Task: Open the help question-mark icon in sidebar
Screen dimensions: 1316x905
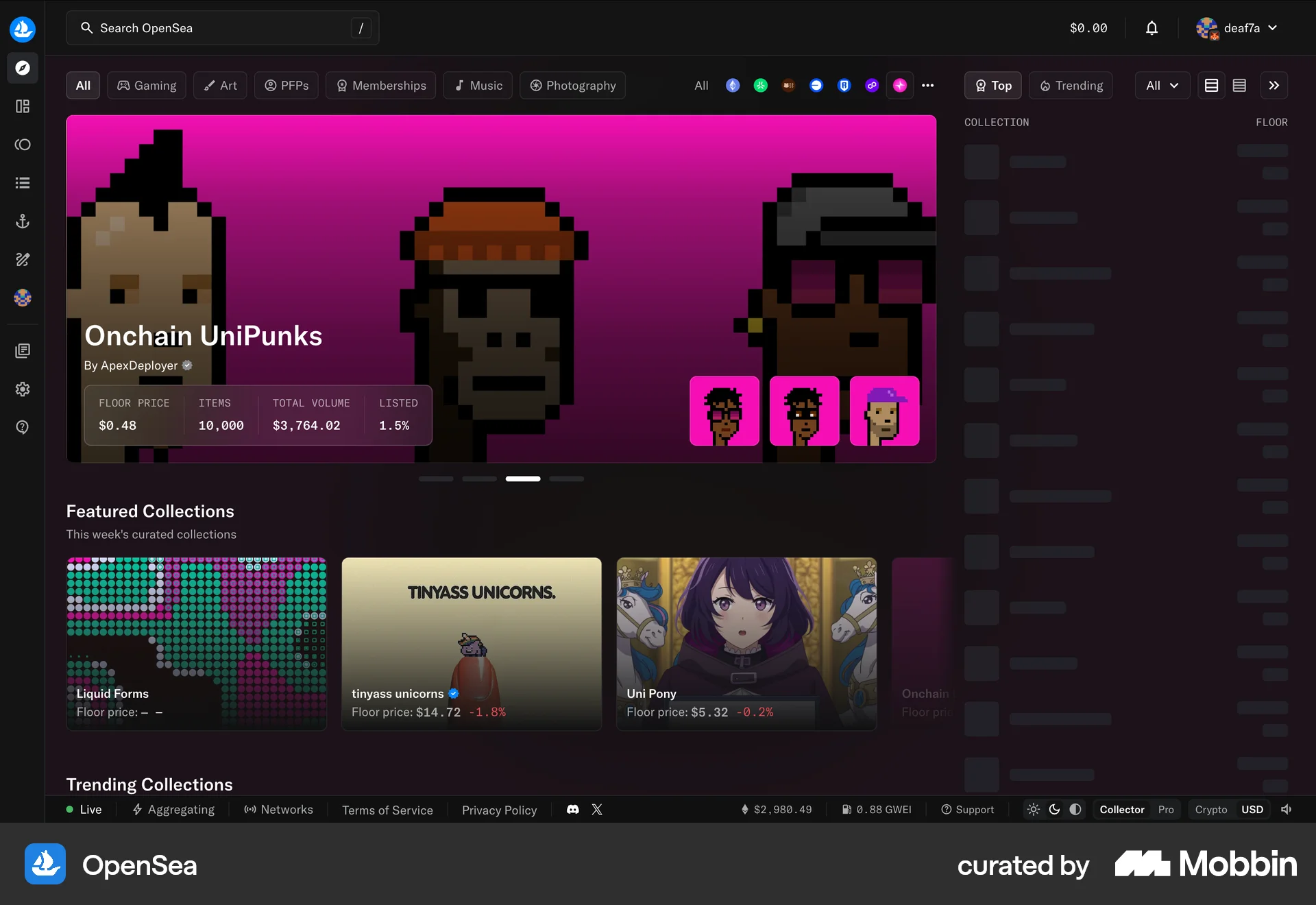Action: [23, 427]
